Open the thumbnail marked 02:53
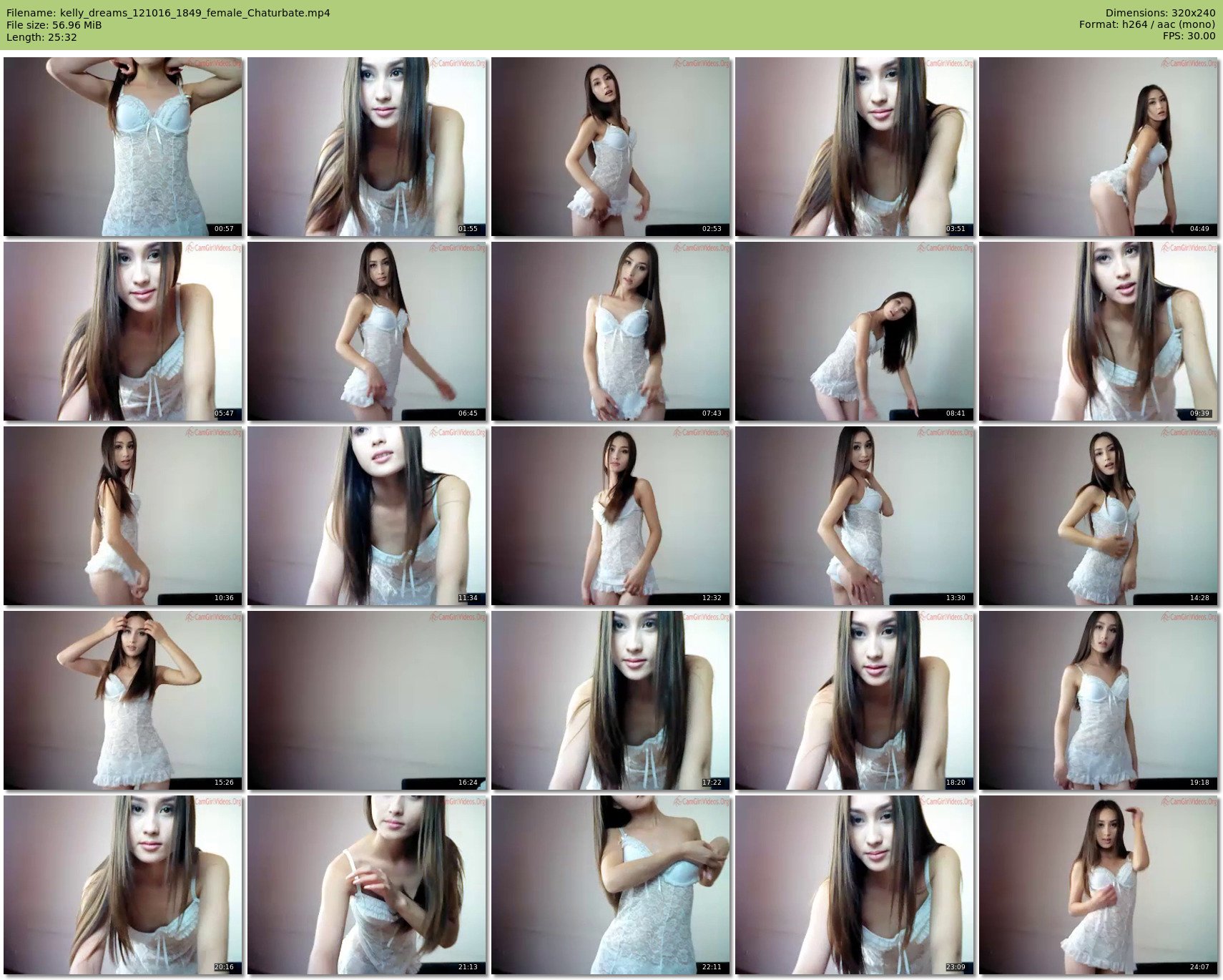The width and height of the screenshot is (1223, 980). [x=610, y=147]
